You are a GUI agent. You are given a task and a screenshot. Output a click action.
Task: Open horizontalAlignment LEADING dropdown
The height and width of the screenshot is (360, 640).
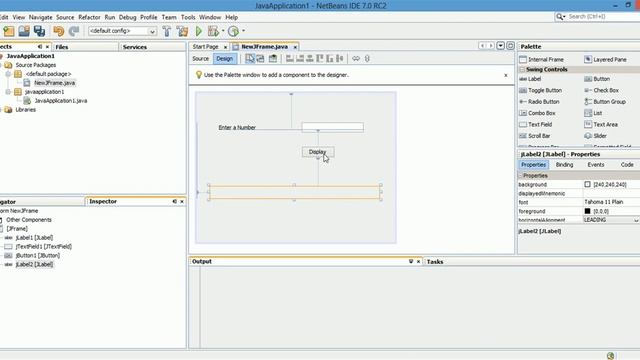[636, 220]
